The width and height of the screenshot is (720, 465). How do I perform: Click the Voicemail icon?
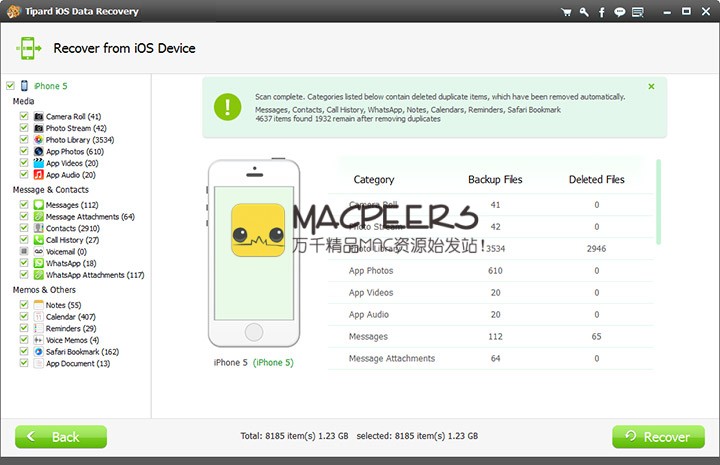39,252
